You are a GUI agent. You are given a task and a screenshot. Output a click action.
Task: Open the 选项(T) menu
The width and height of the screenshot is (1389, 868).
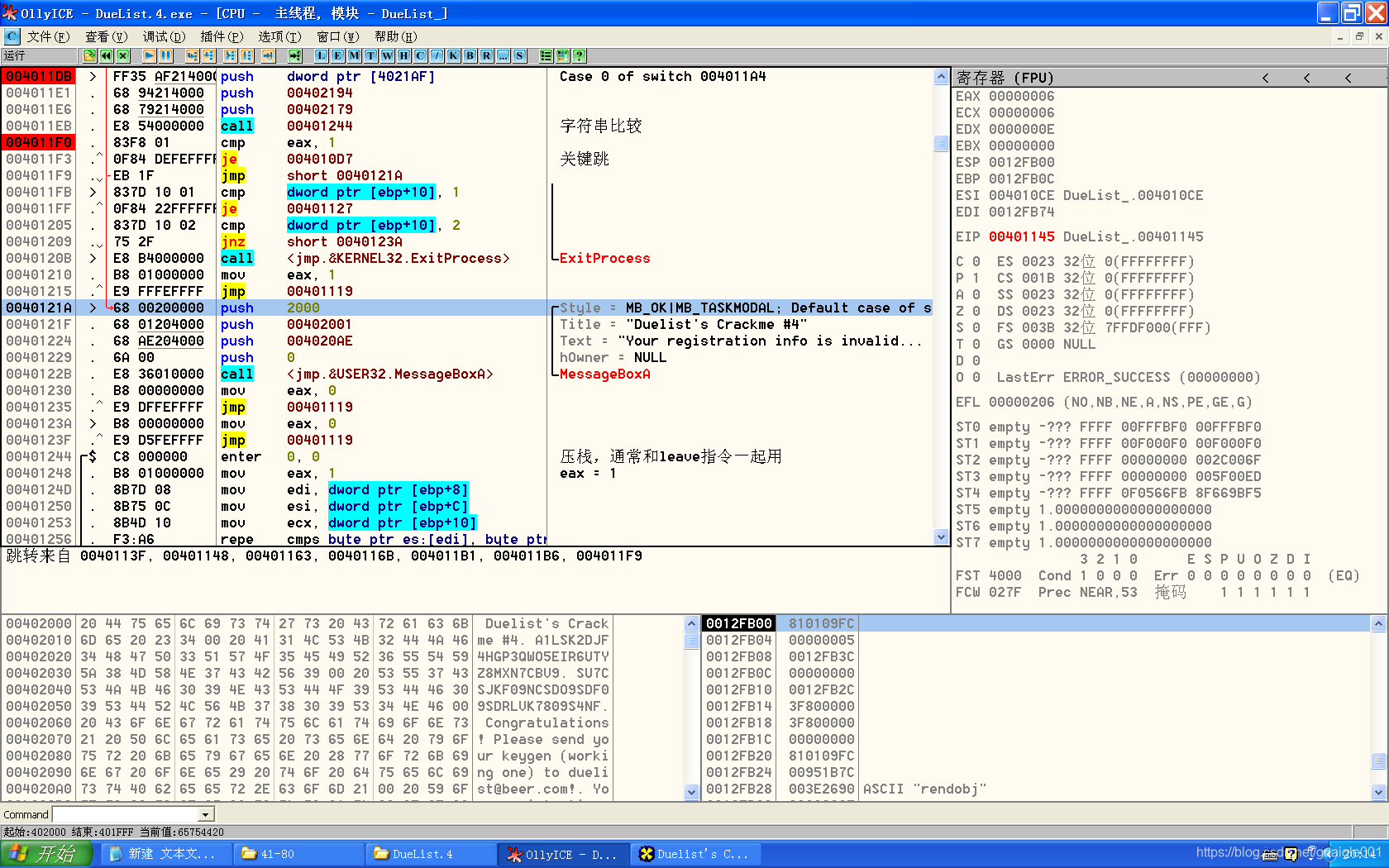(x=279, y=36)
